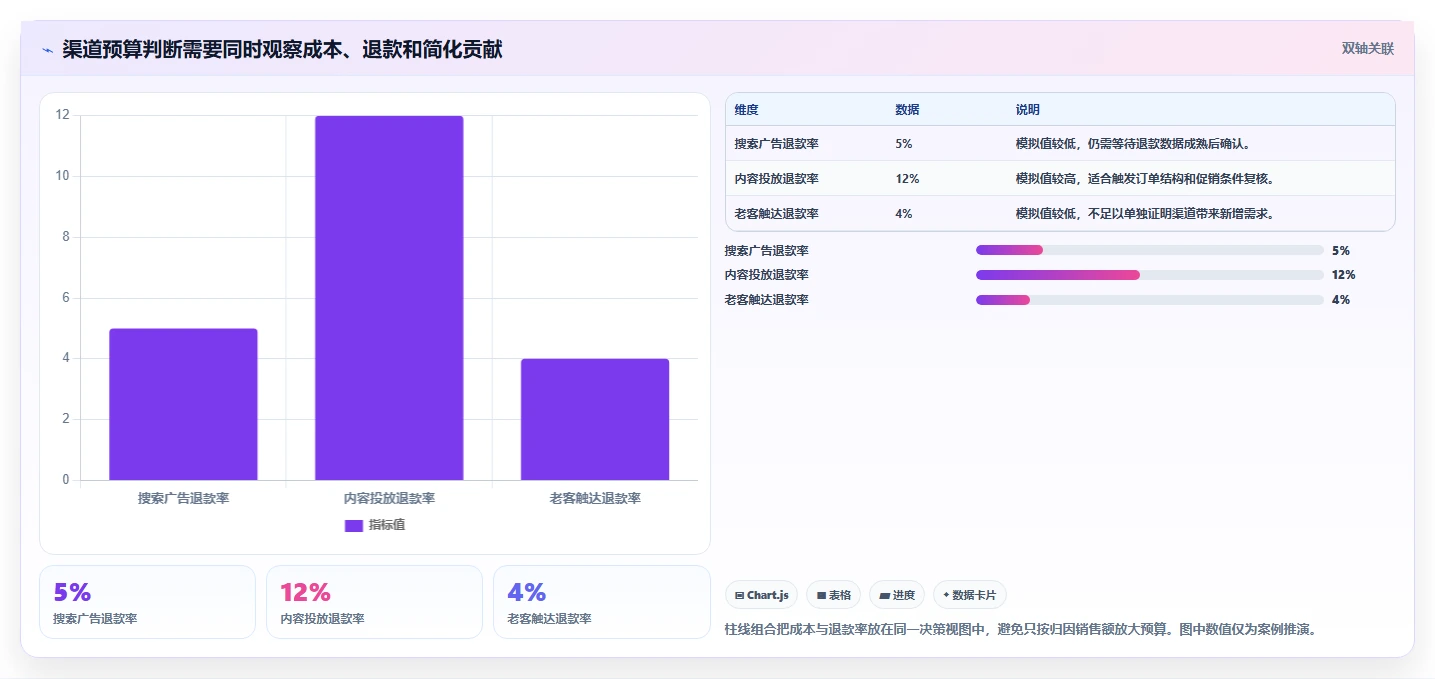Click the 5% value in the table
Screen dimensions: 1435x679
(904, 144)
